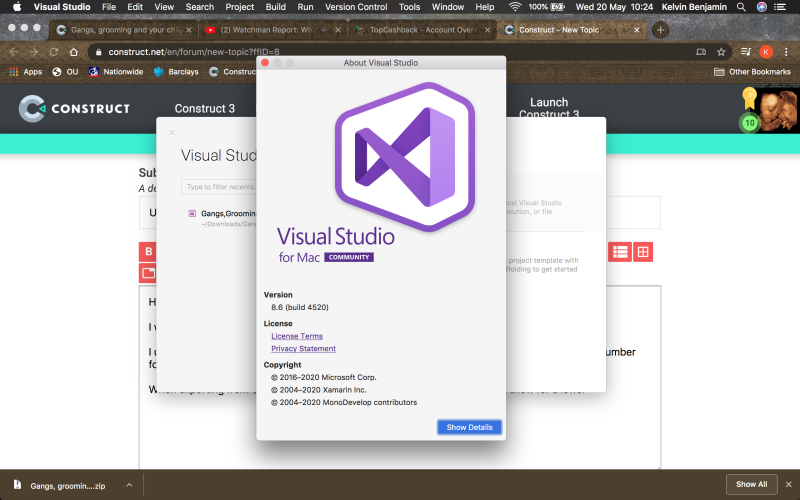Screen dimensions: 800x500
Task: Open the File menu
Action: (x=109, y=7)
